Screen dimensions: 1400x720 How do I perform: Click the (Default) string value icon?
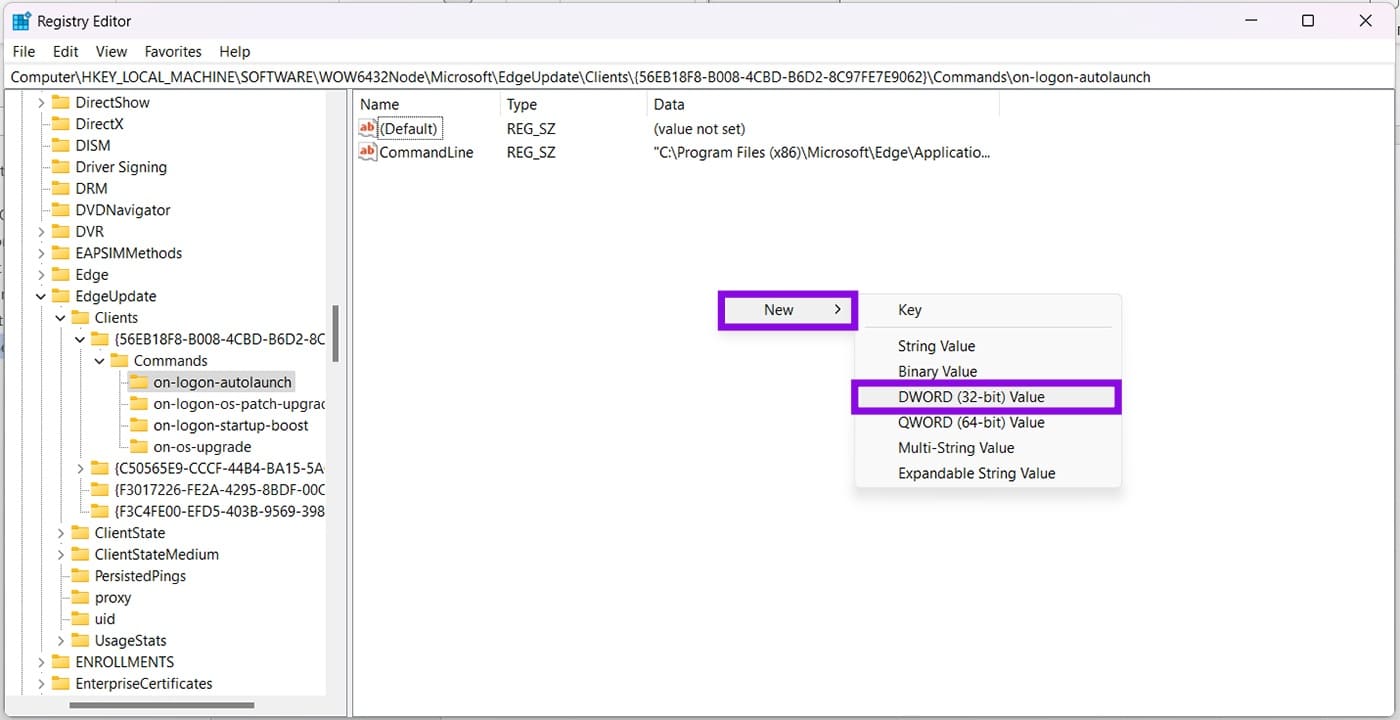click(x=368, y=128)
